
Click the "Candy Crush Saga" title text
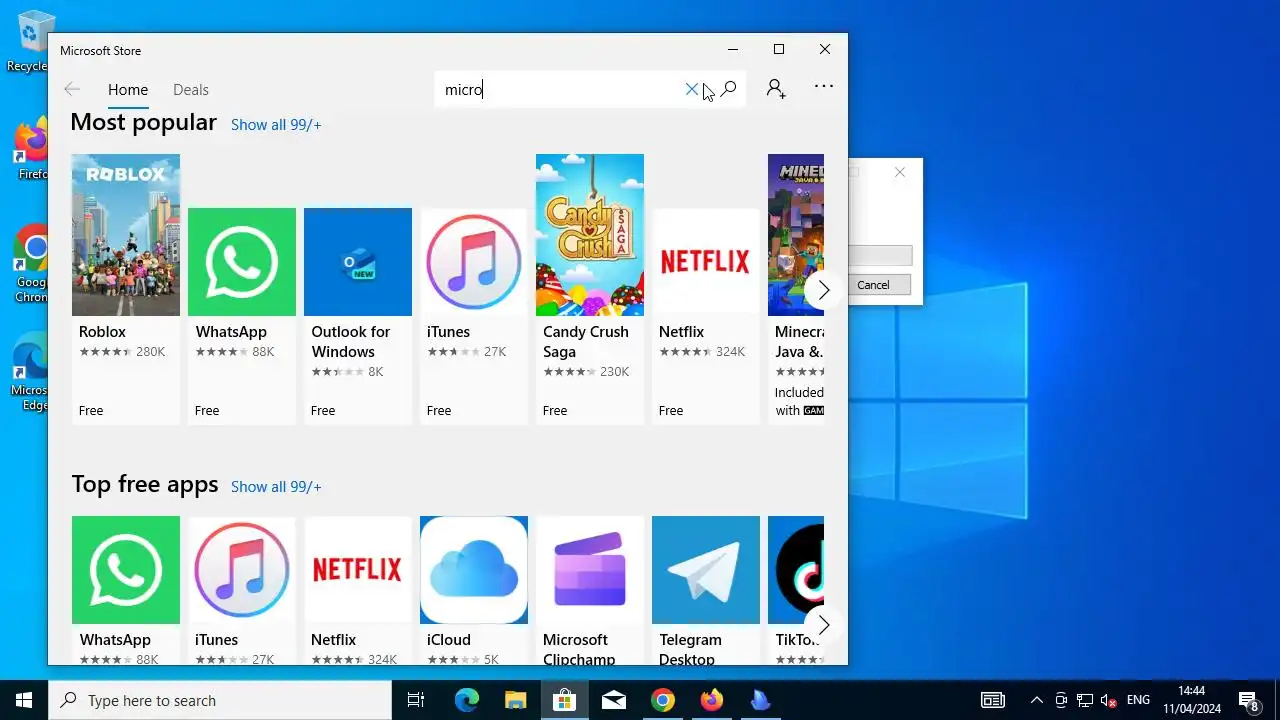[586, 342]
